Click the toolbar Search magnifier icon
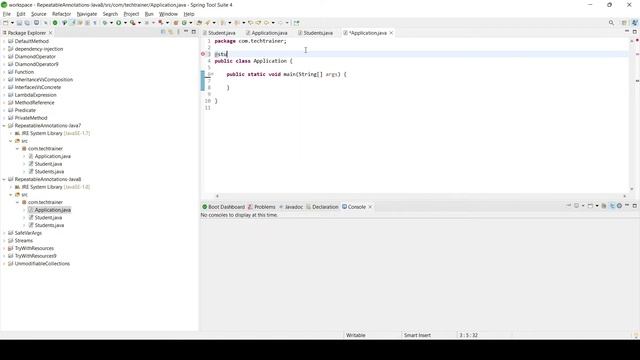The width and height of the screenshot is (640, 360). pyautogui.click(x=611, y=23)
